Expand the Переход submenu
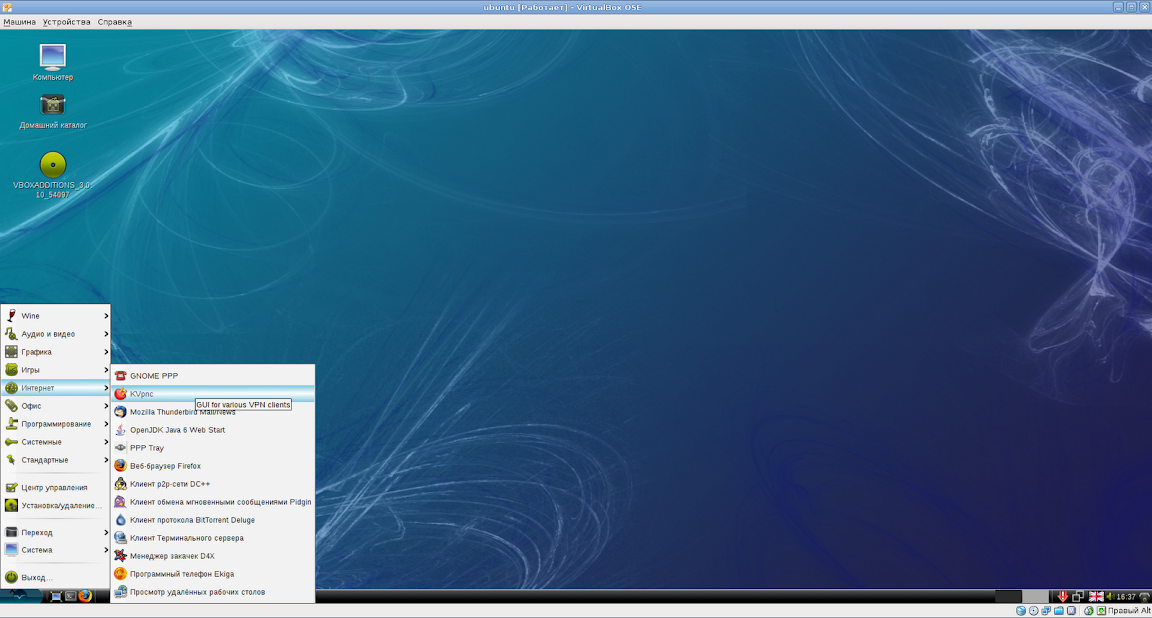Viewport: 1152px width, 618px height. 56,532
